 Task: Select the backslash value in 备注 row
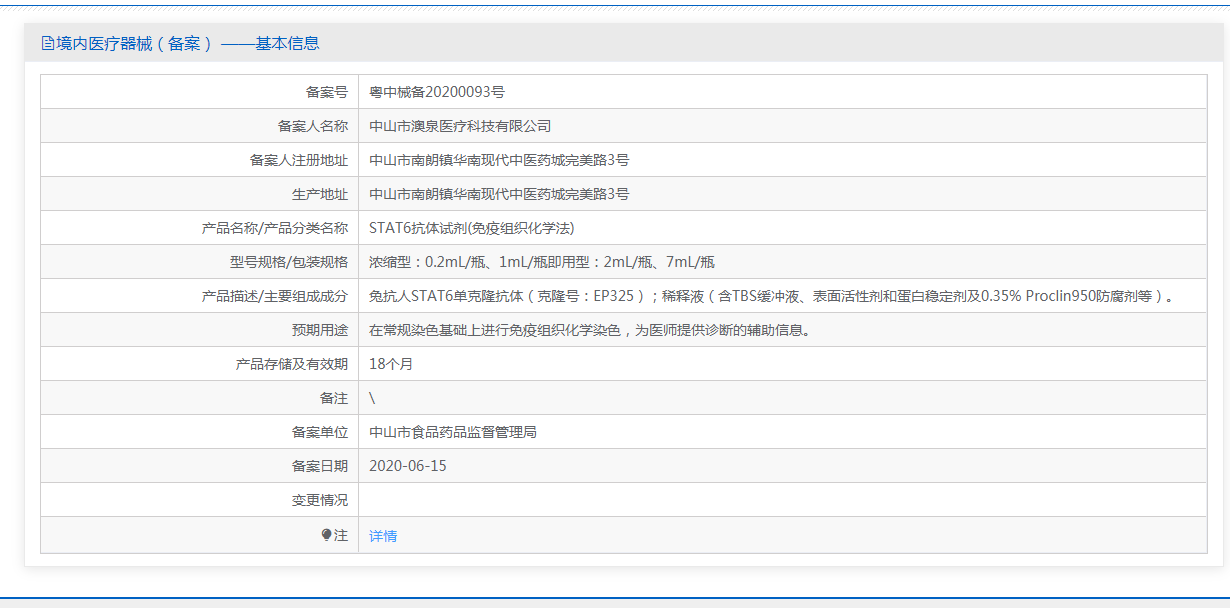372,398
